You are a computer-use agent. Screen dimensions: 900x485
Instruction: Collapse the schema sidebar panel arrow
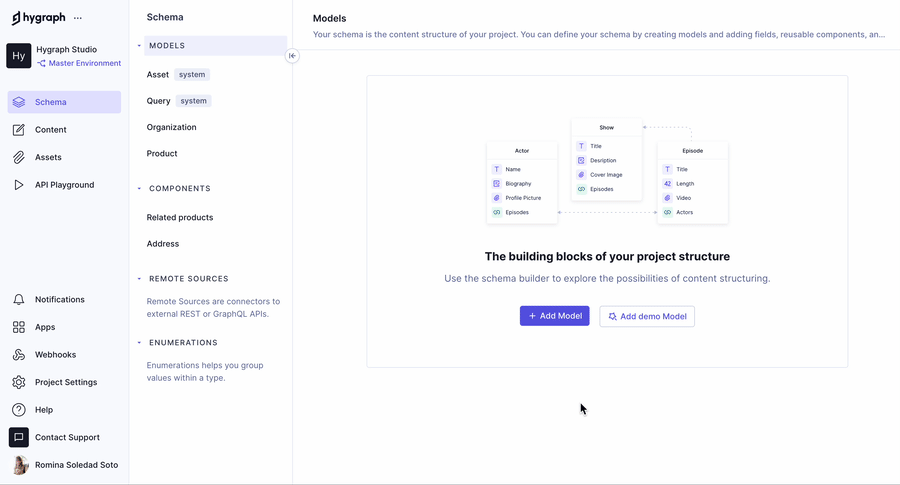click(x=292, y=56)
